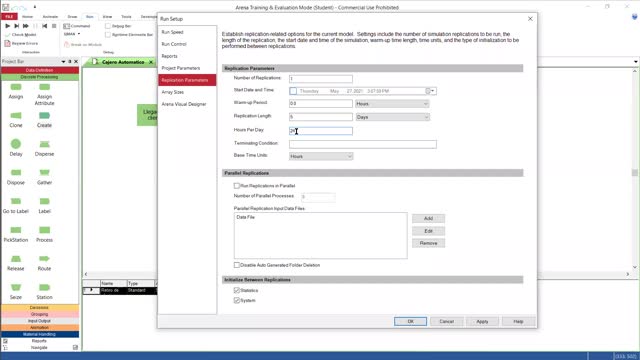Switch to the Home ribbon tab
Image resolution: width=640 pixels, height=360 pixels.
click(x=27, y=17)
